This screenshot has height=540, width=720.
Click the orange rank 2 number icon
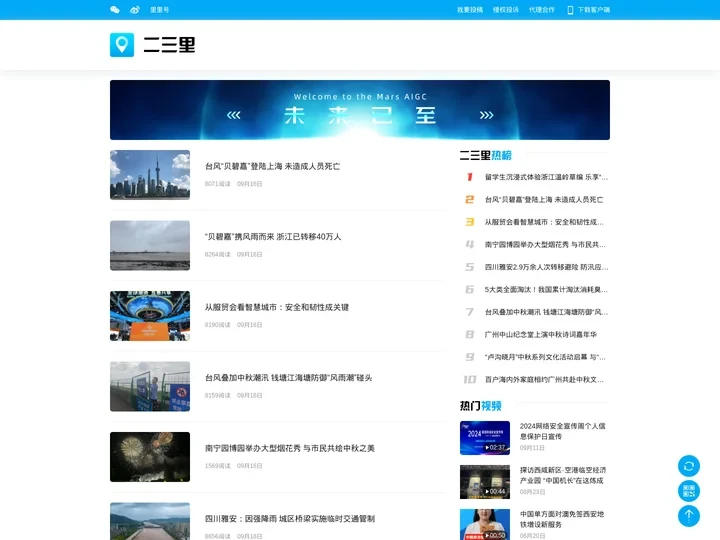[x=470, y=199]
